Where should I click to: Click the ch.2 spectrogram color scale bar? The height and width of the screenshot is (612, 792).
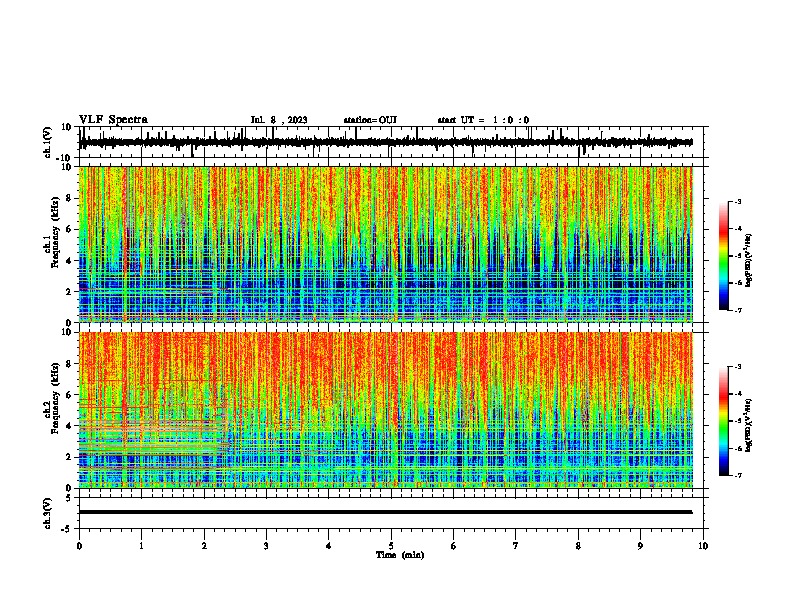(724, 421)
